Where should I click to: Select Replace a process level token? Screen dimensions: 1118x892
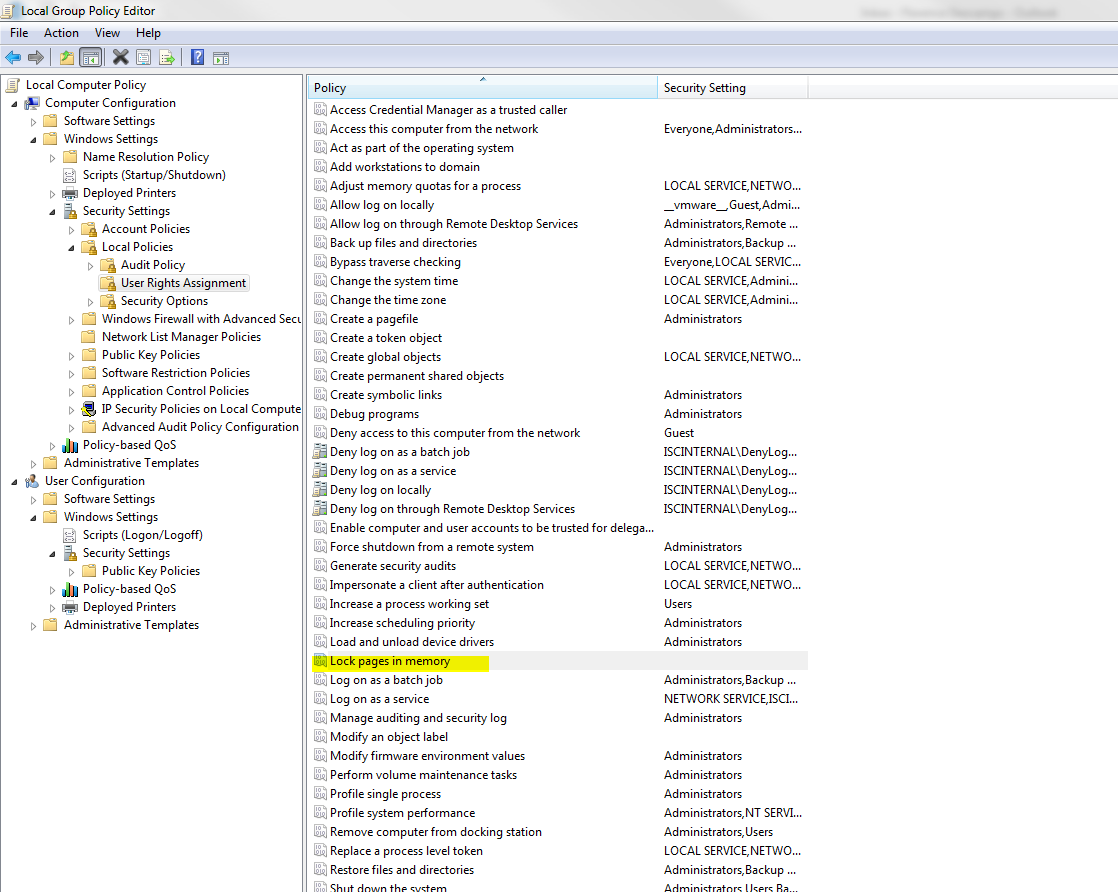pos(406,851)
